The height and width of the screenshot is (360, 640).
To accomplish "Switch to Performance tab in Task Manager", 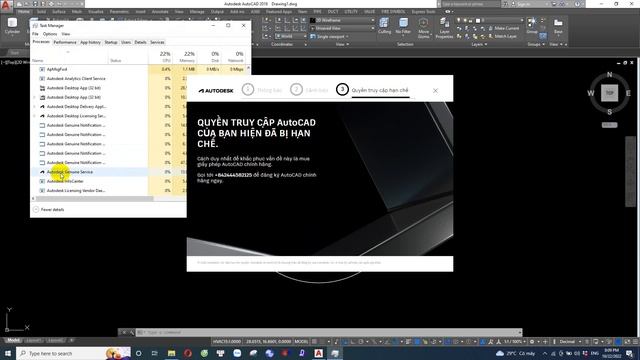I will pos(65,42).
